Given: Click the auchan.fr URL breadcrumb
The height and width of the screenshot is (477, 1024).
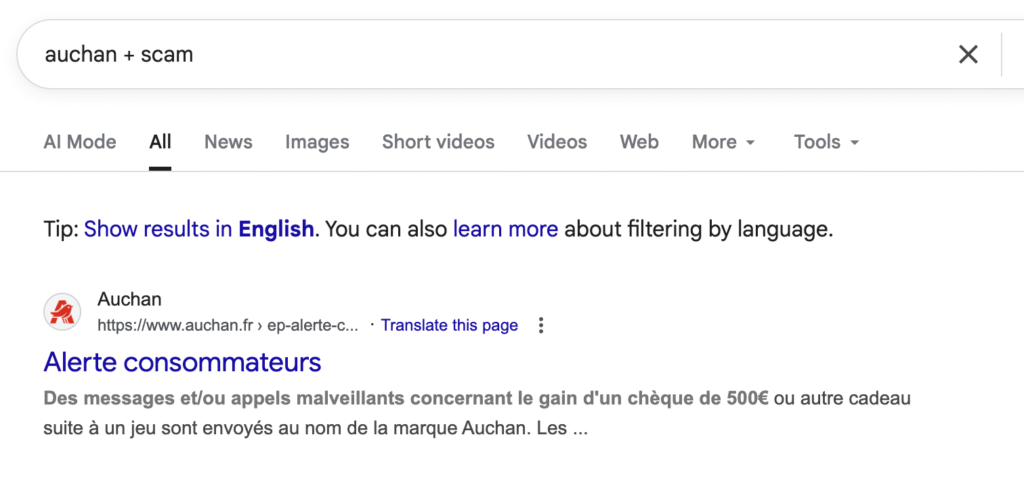Looking at the screenshot, I should pyautogui.click(x=228, y=325).
